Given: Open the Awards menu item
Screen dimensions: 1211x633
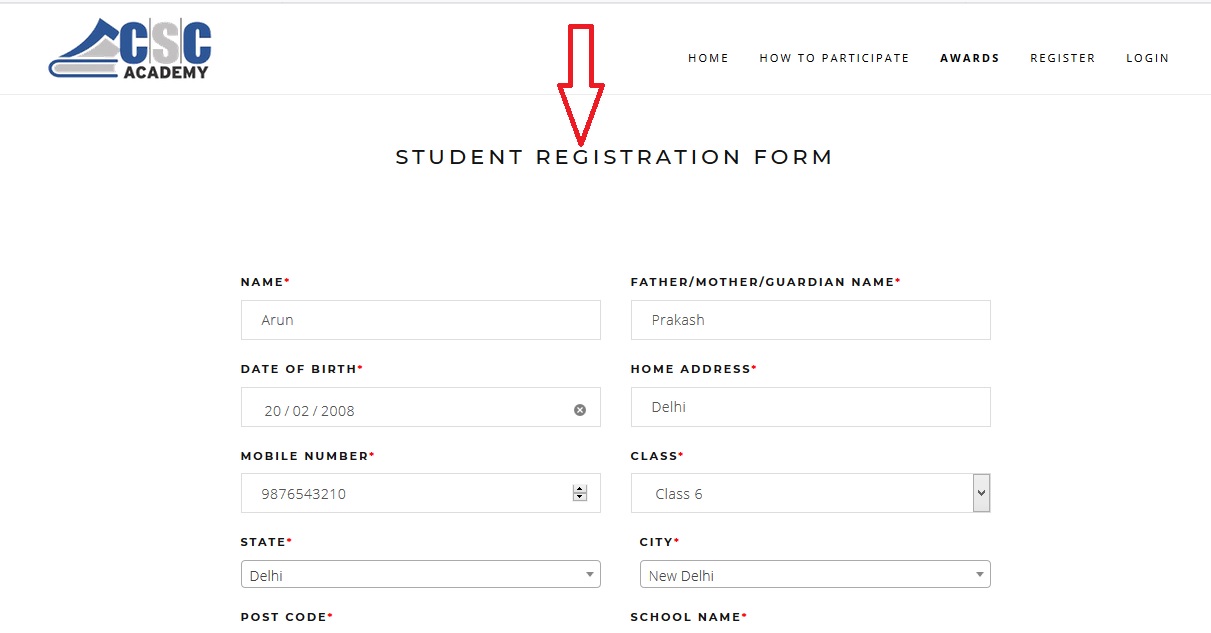Looking at the screenshot, I should pyautogui.click(x=969, y=58).
